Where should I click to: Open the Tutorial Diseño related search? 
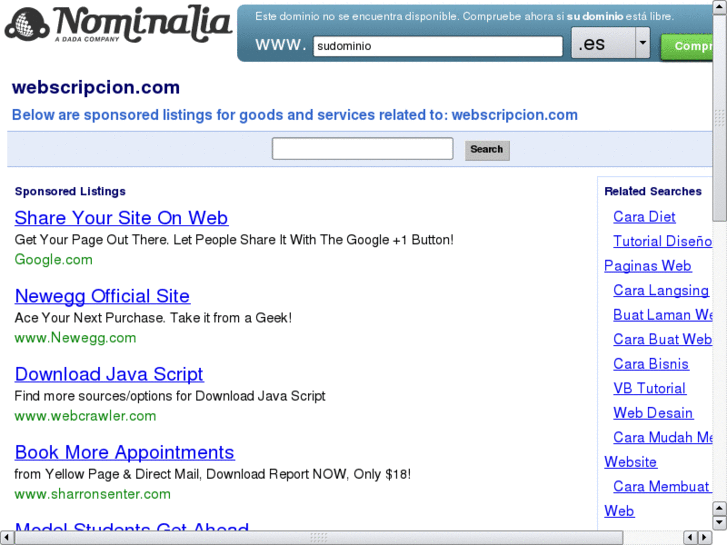pyautogui.click(x=662, y=241)
